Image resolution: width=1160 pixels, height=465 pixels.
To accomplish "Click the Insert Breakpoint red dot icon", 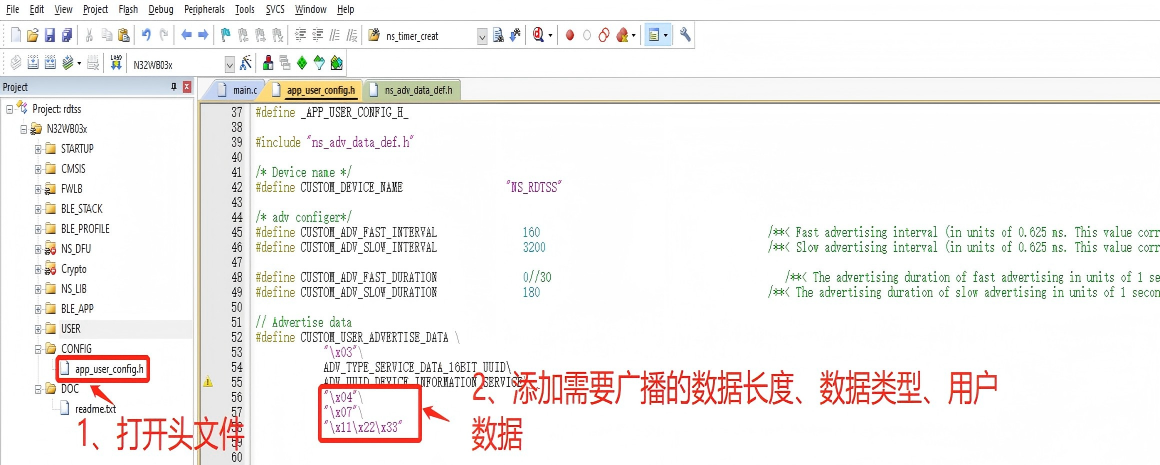I will point(570,35).
